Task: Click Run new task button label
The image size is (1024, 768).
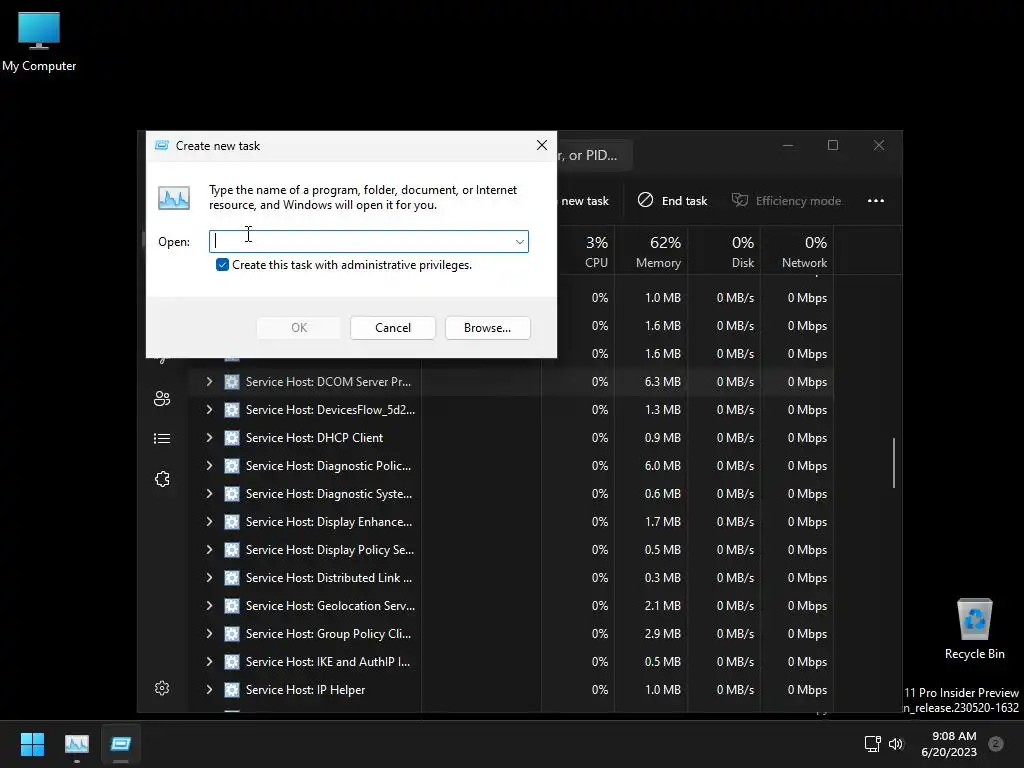Action: point(584,200)
